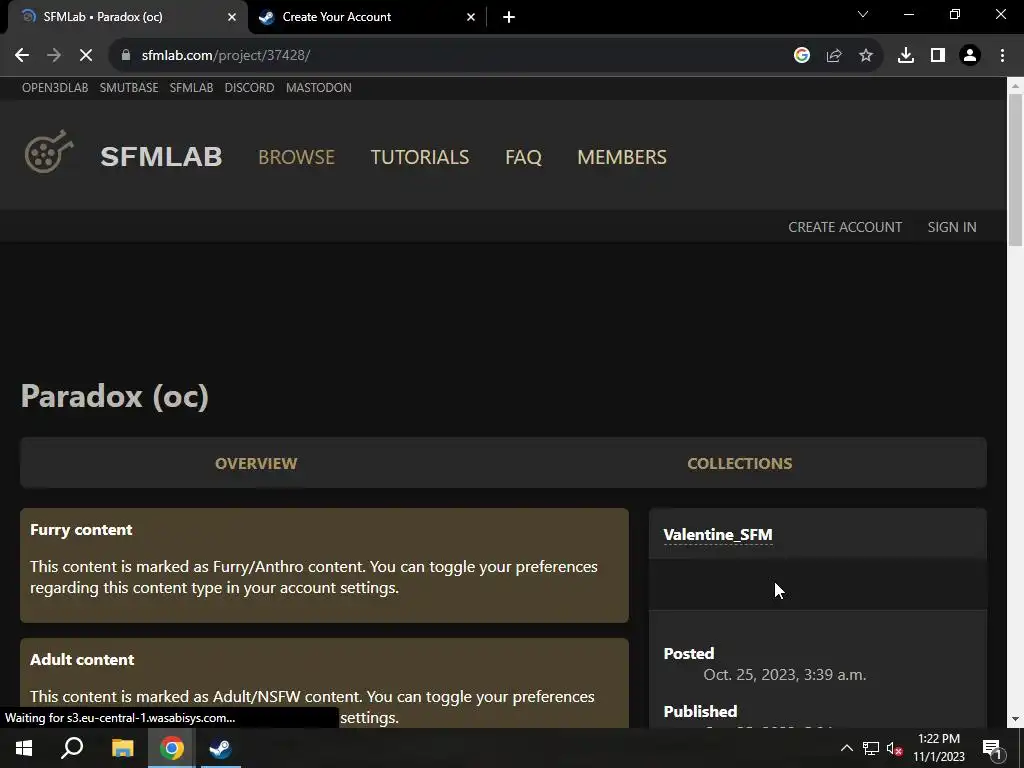This screenshot has height=768, width=1024.
Task: Click the Adult content notice heading
Action: pyautogui.click(x=82, y=660)
